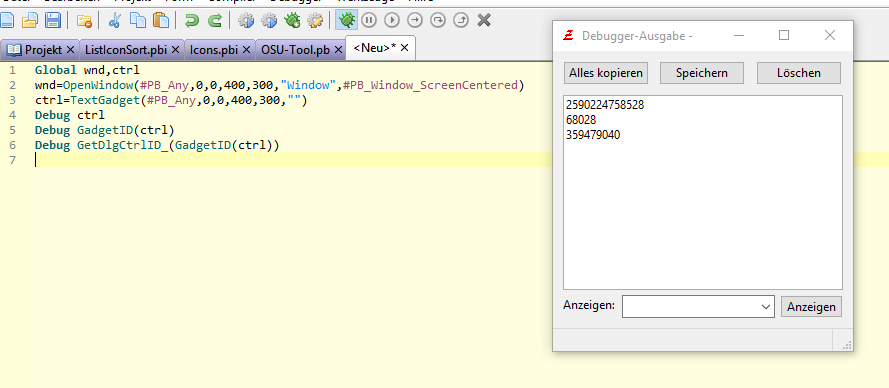Click the gear-play icon next to Redo
889x388 pixels.
[245, 21]
